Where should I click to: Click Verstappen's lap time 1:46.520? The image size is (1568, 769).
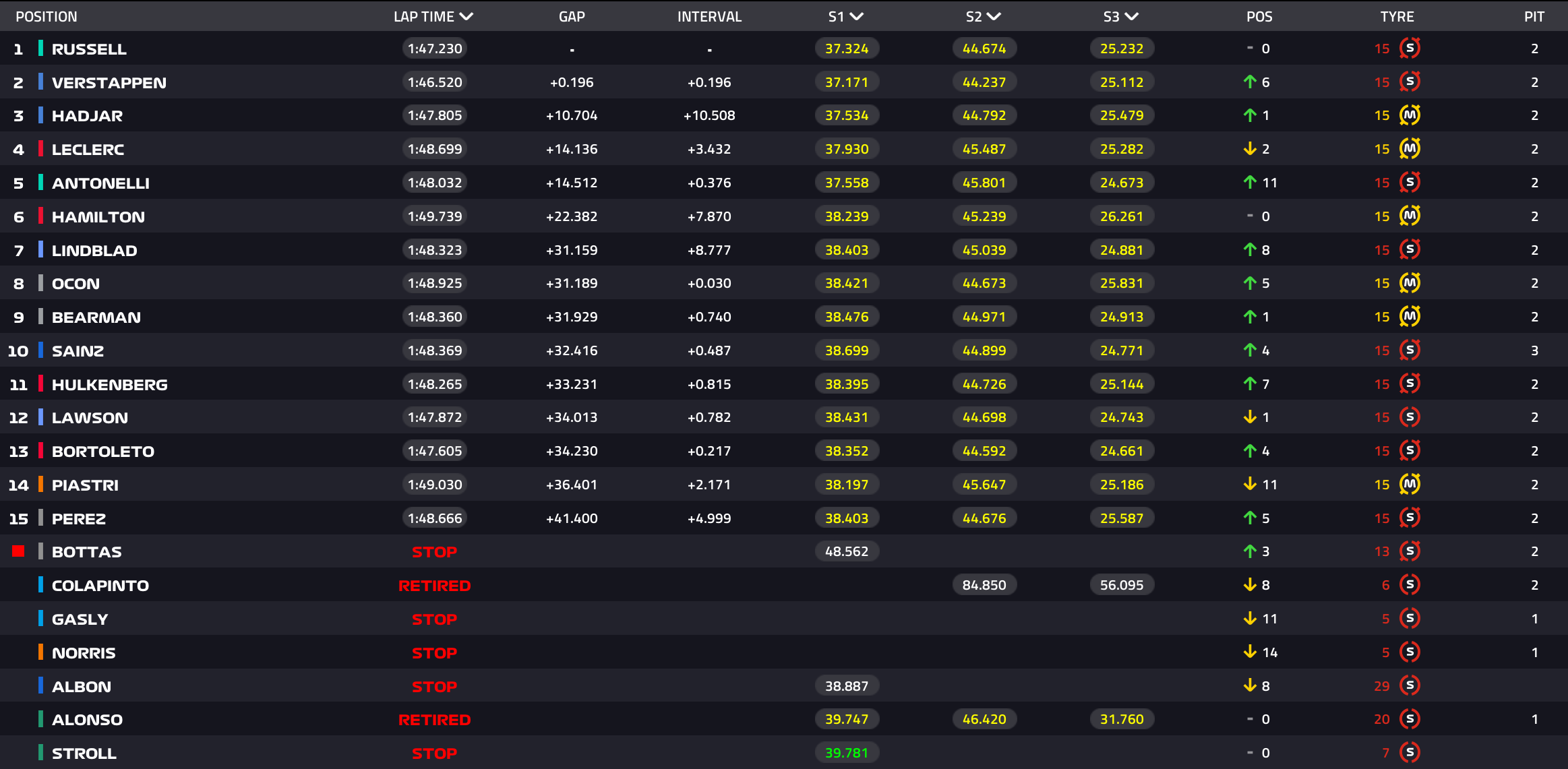(435, 82)
